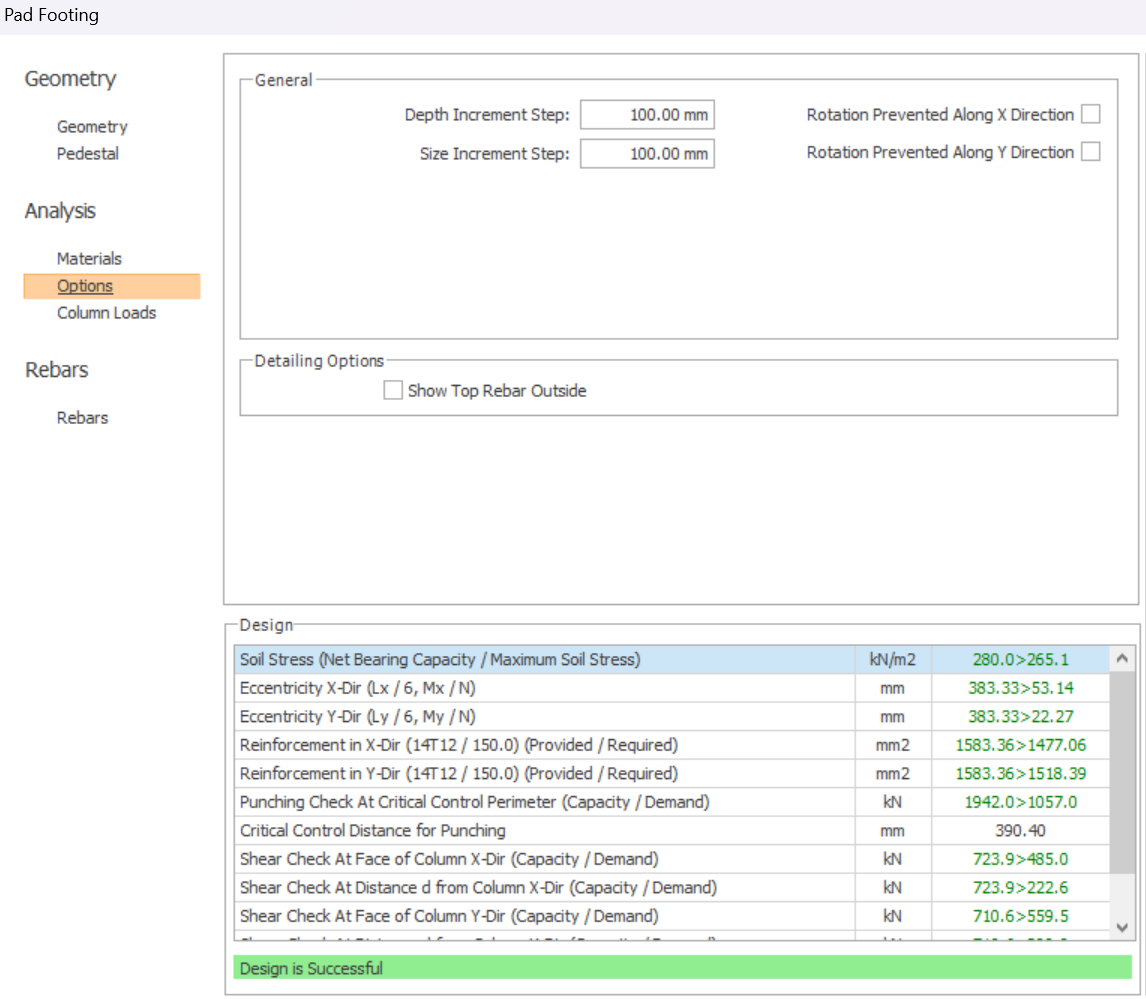Open the Rebars settings page

(x=82, y=418)
